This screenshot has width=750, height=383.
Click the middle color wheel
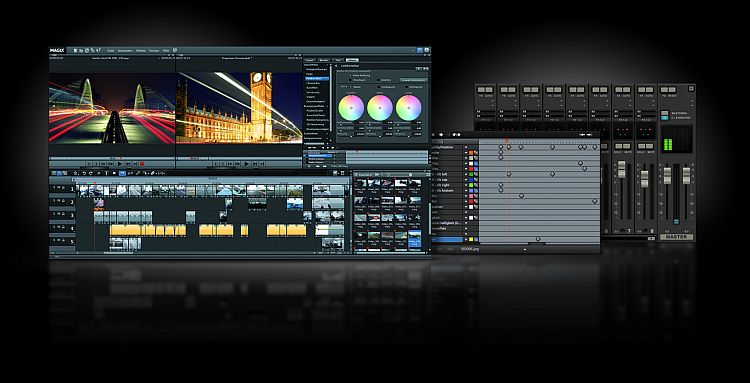tap(380, 108)
